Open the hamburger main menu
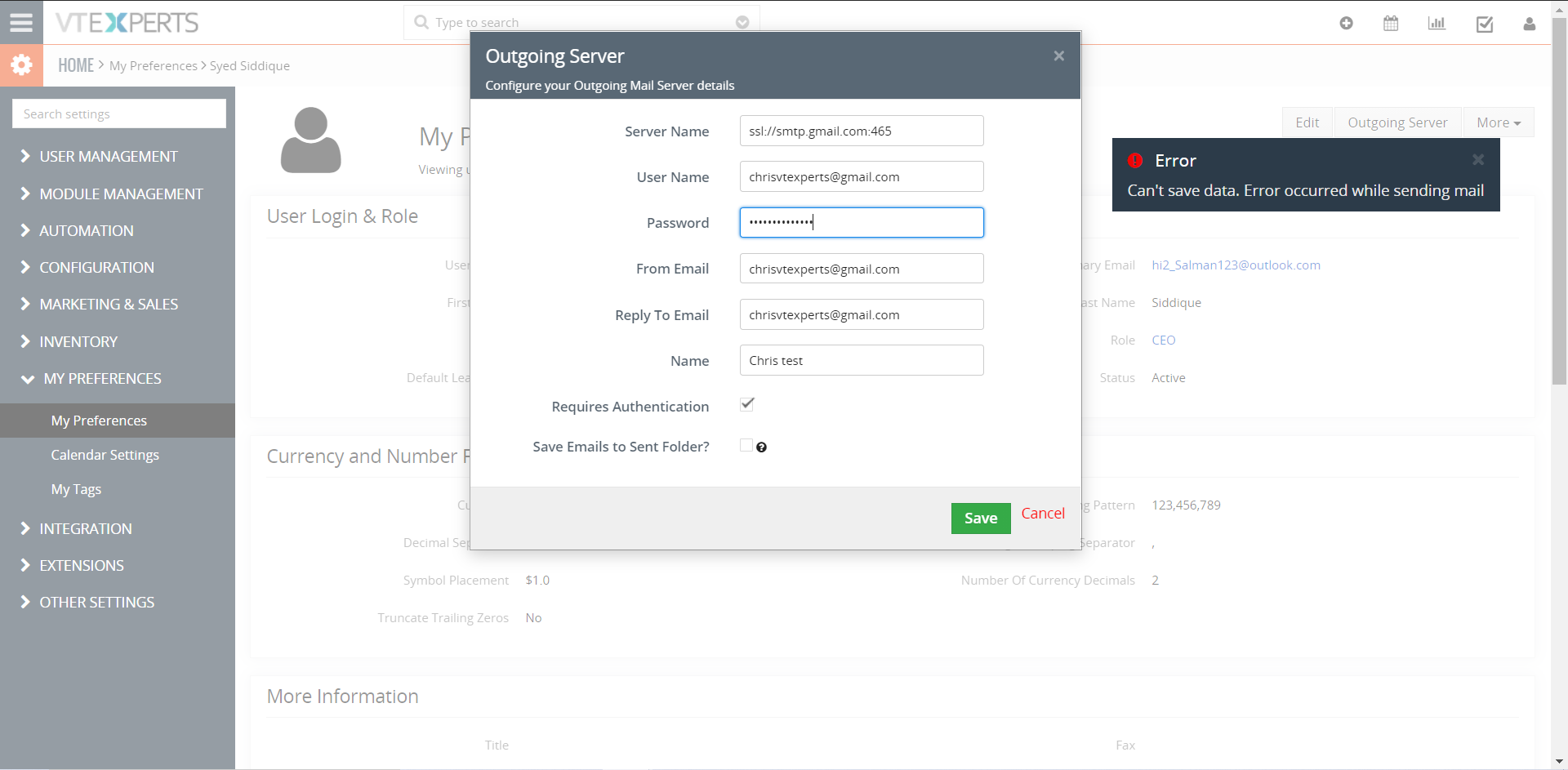This screenshot has width=1568, height=770. (21, 22)
